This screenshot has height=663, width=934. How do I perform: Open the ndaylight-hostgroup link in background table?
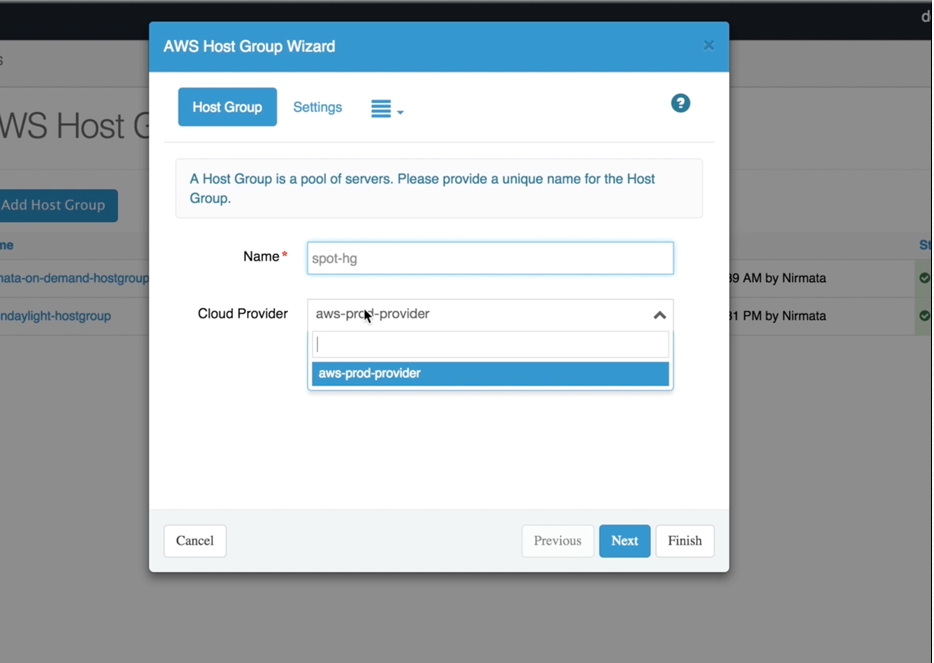[x=55, y=316]
